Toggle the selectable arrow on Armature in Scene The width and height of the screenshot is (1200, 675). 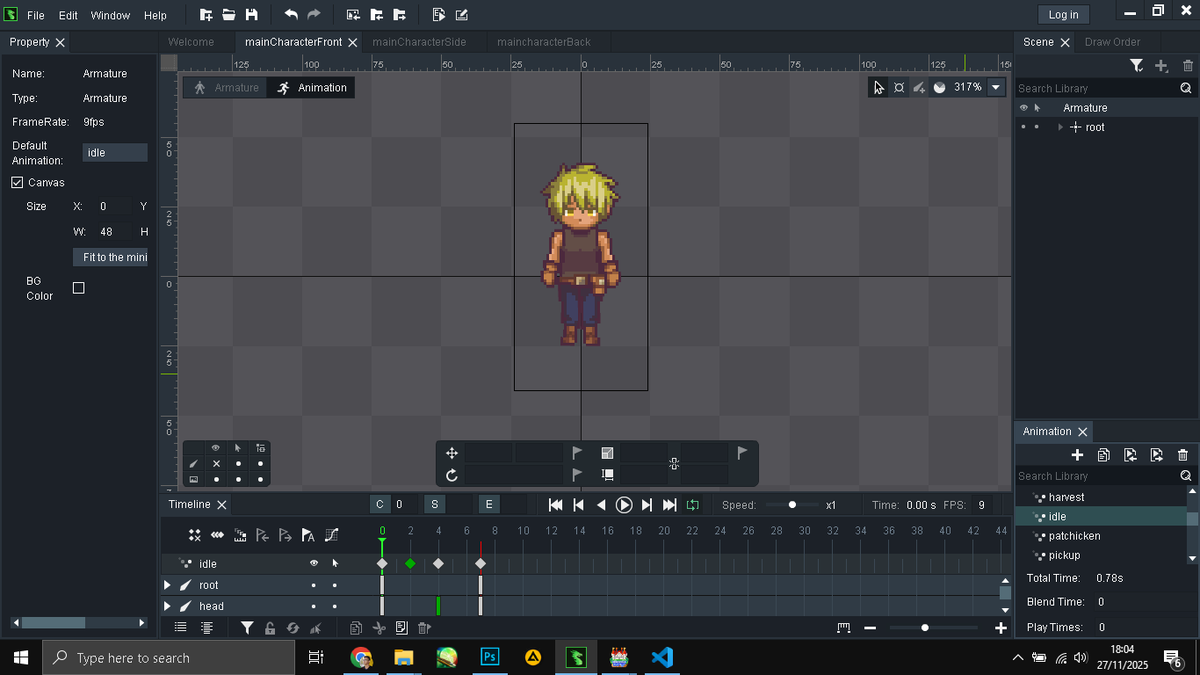(1037, 108)
